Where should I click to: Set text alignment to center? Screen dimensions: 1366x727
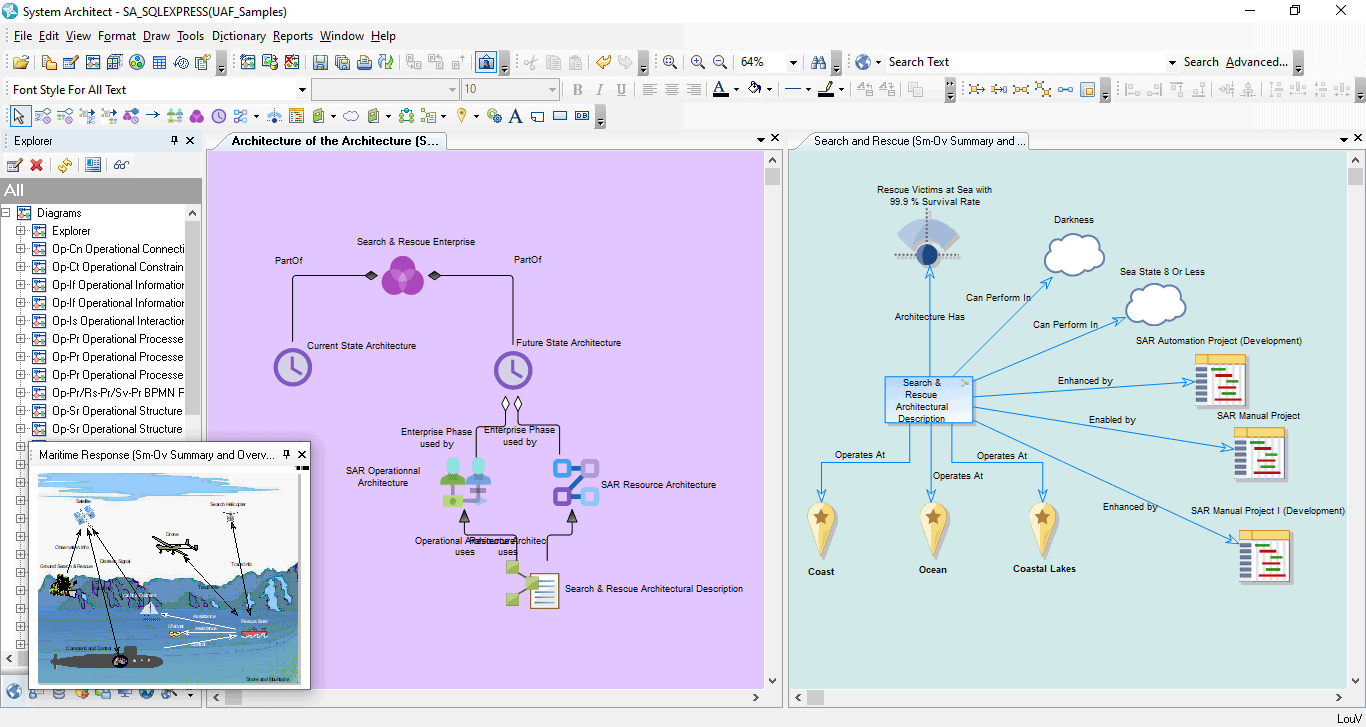672,89
